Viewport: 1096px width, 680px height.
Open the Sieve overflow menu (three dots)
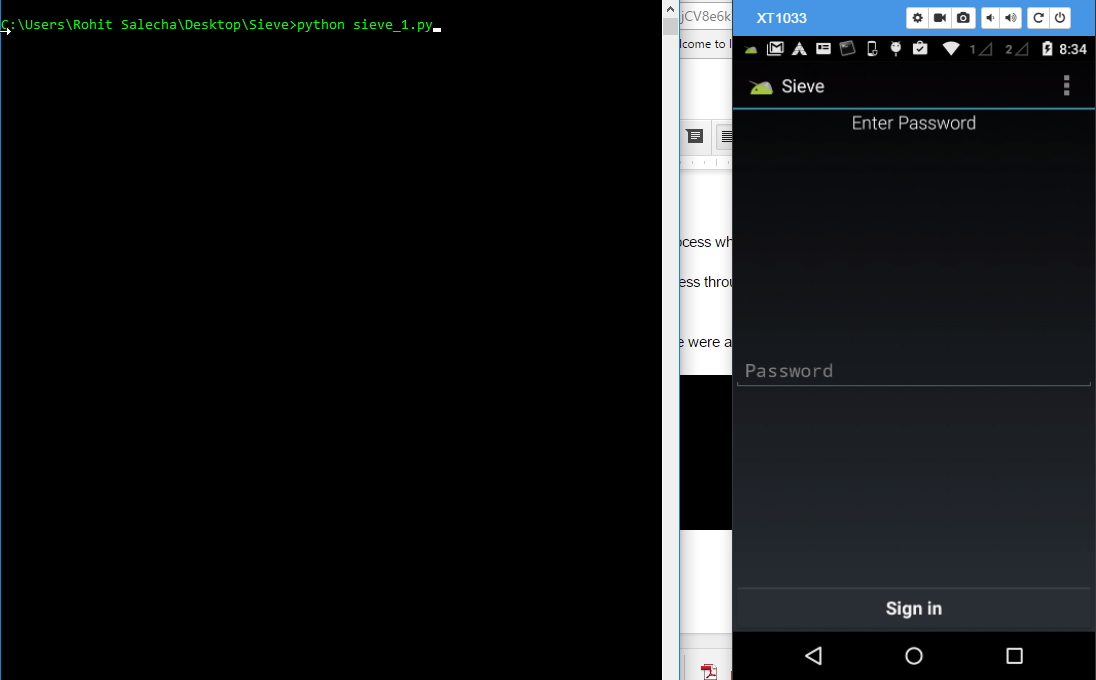pyautogui.click(x=1066, y=86)
